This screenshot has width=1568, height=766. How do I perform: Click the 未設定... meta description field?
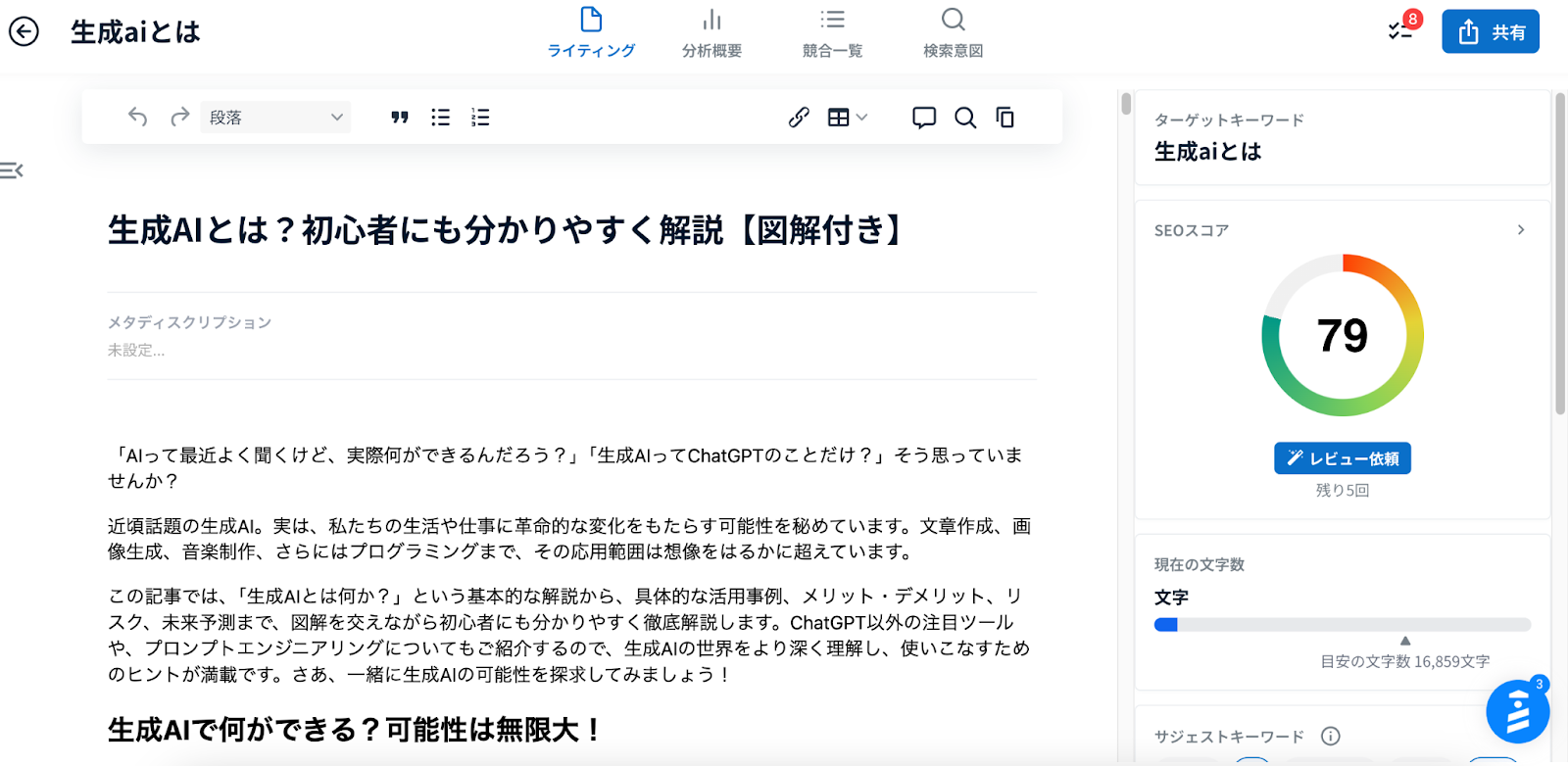(136, 351)
